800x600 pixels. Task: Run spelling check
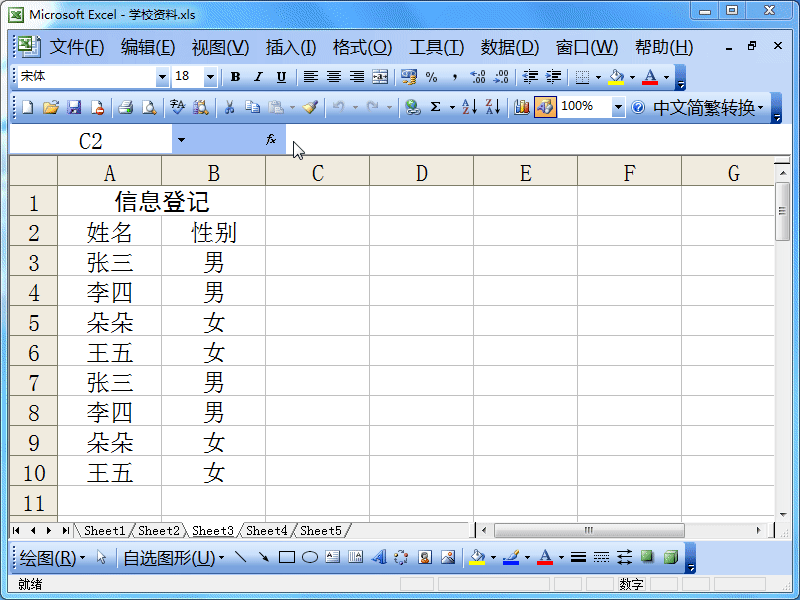click(178, 107)
